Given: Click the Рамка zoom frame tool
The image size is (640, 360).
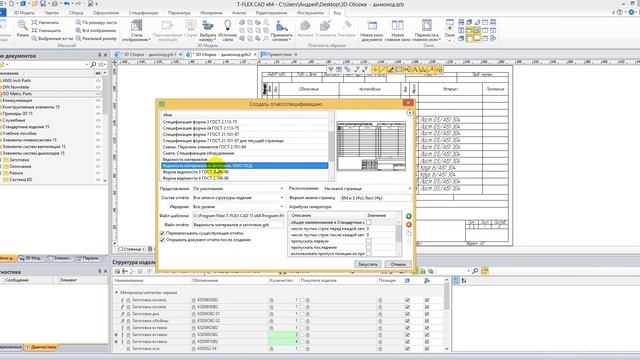Looking at the screenshot, I should [x=22, y=29].
